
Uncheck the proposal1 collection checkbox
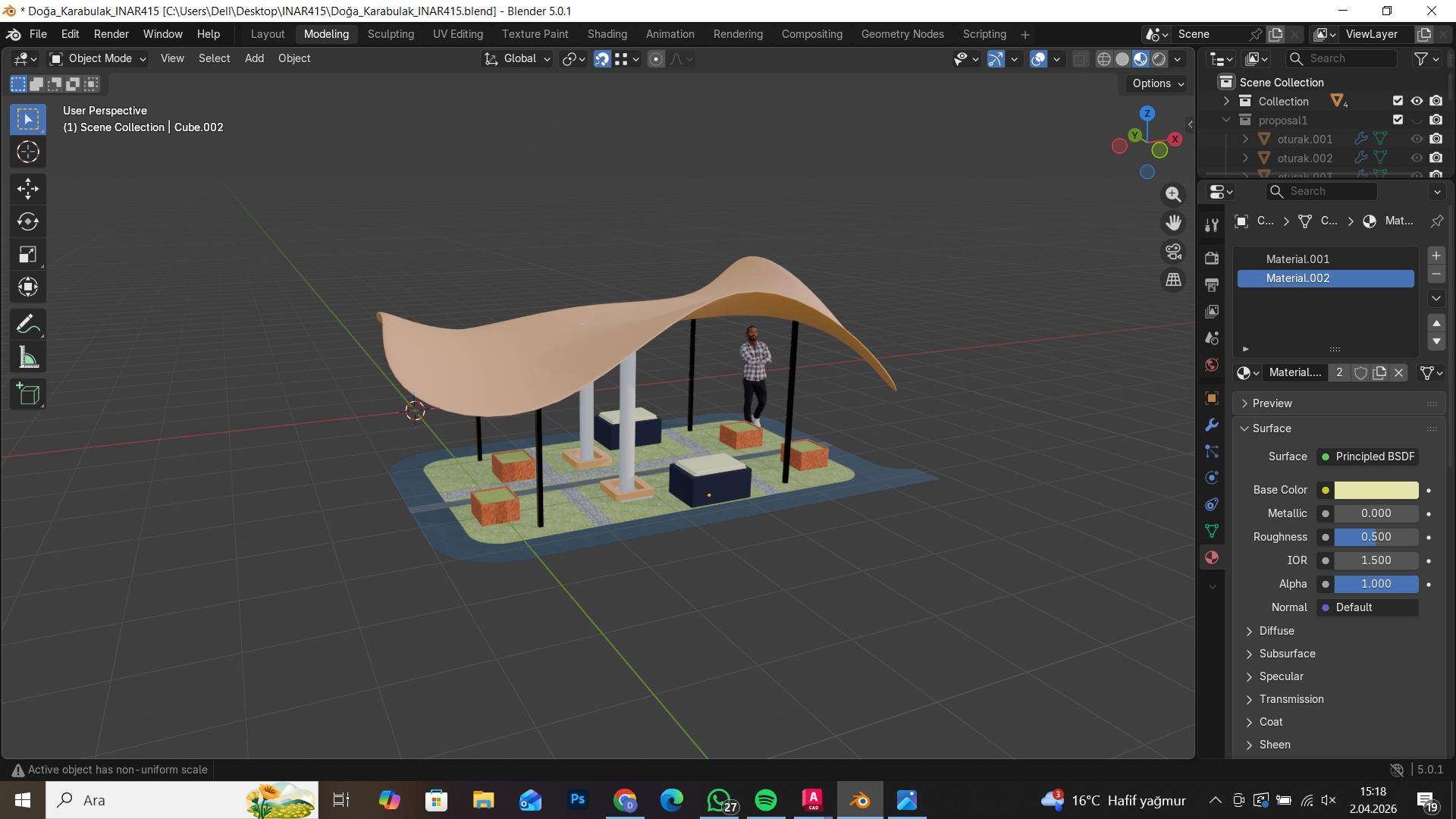pos(1398,120)
